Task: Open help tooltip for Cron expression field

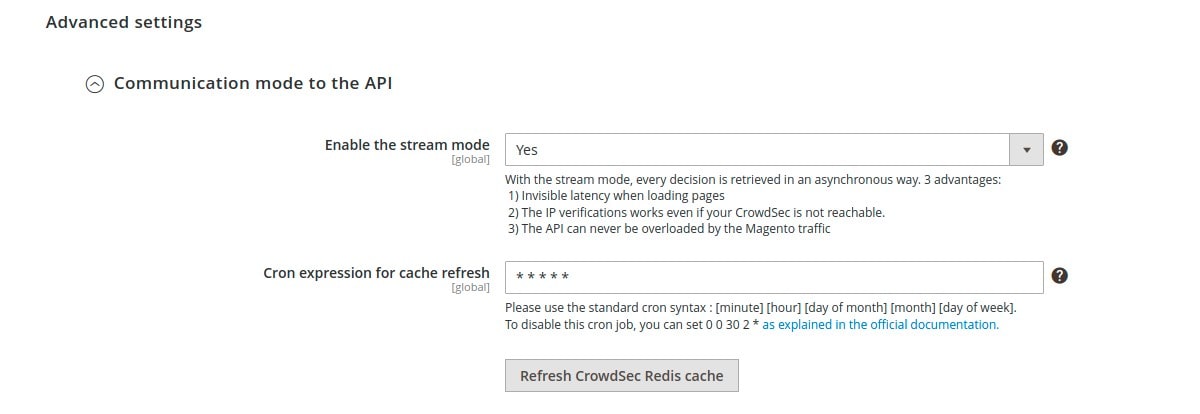Action: click(x=1060, y=276)
